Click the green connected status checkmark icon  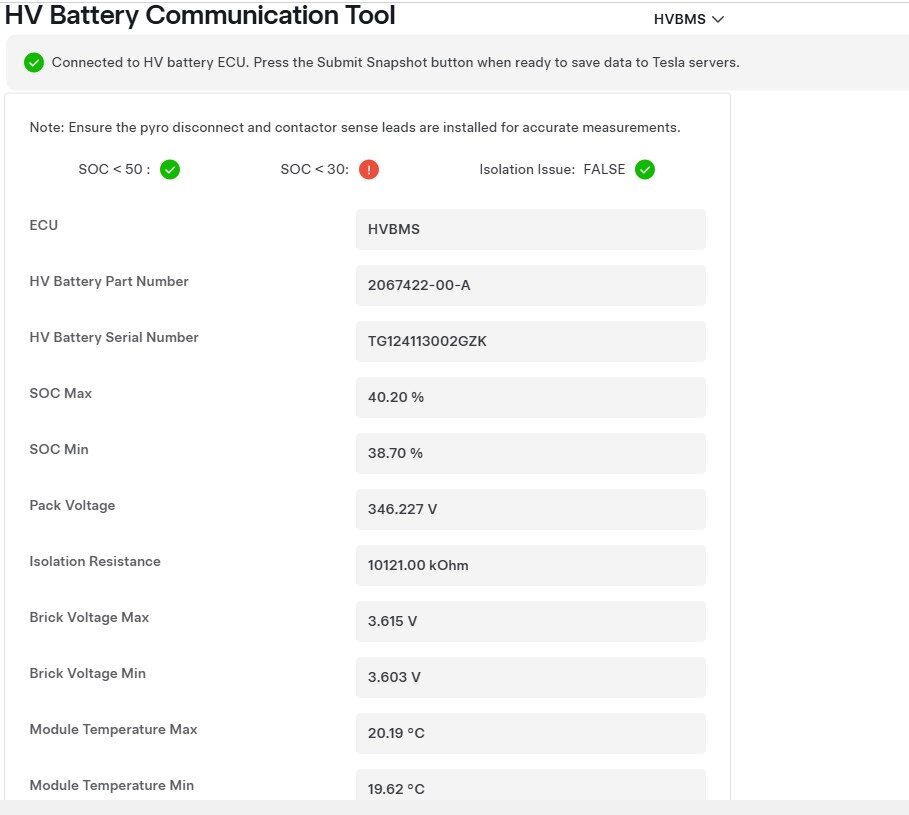click(34, 63)
